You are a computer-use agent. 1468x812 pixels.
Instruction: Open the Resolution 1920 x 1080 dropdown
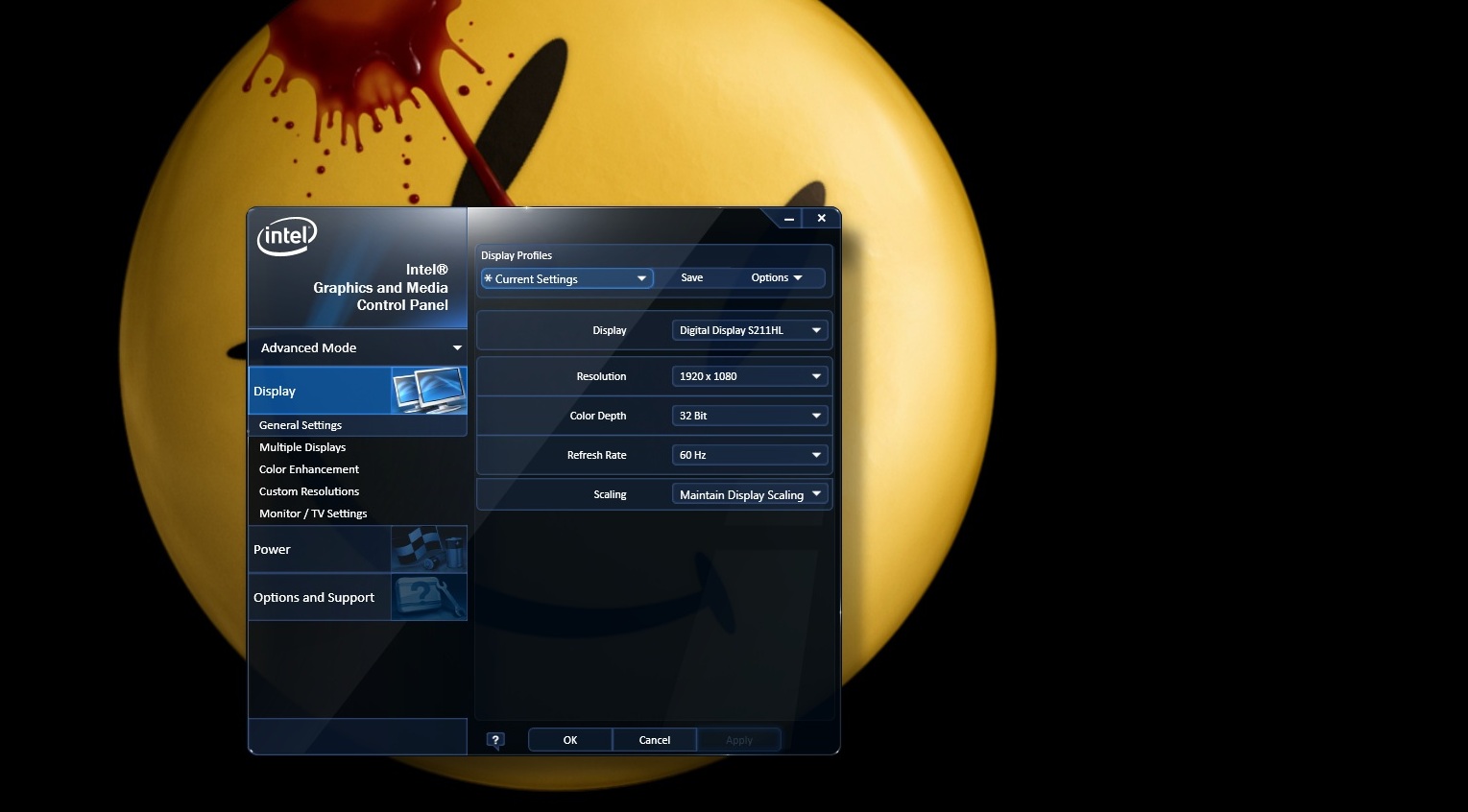(750, 376)
